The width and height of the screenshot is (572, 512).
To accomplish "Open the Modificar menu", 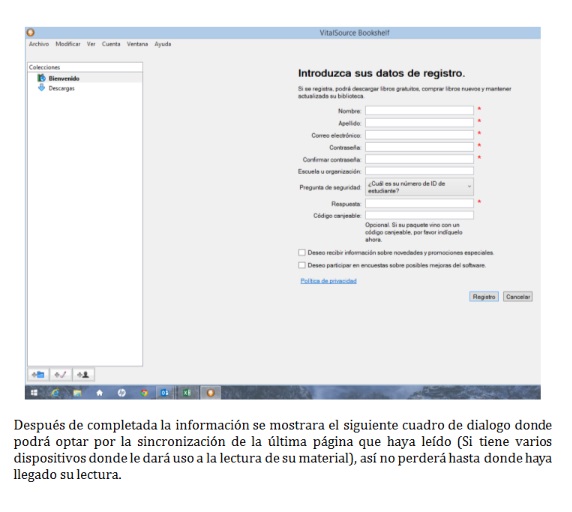I will click(x=68, y=44).
